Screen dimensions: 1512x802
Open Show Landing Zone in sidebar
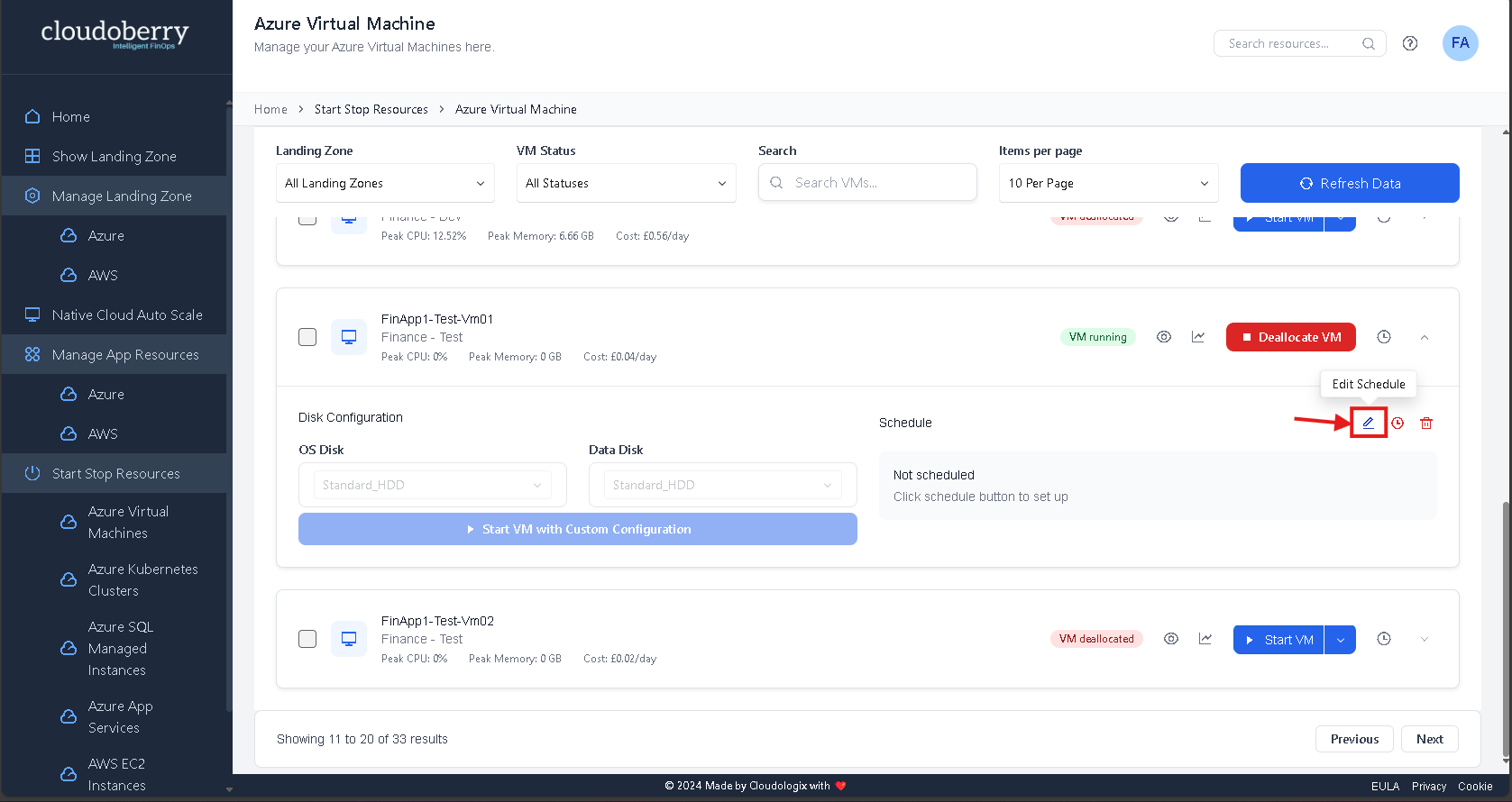[x=115, y=156]
